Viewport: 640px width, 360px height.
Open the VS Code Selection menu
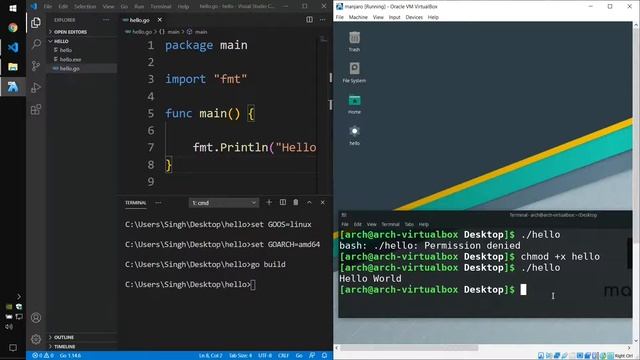(x=85, y=7)
